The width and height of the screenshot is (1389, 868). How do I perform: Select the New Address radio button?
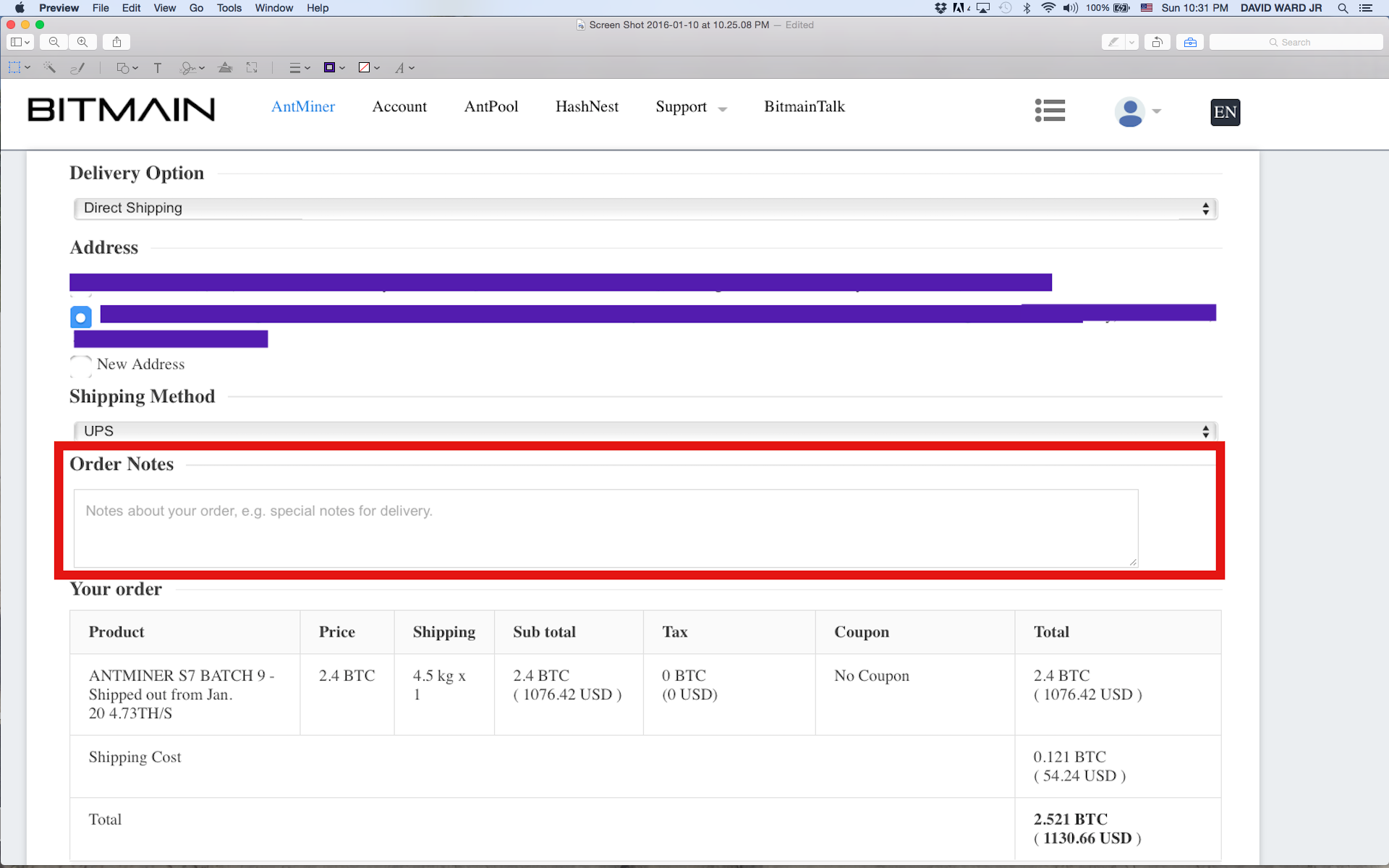[x=80, y=365]
